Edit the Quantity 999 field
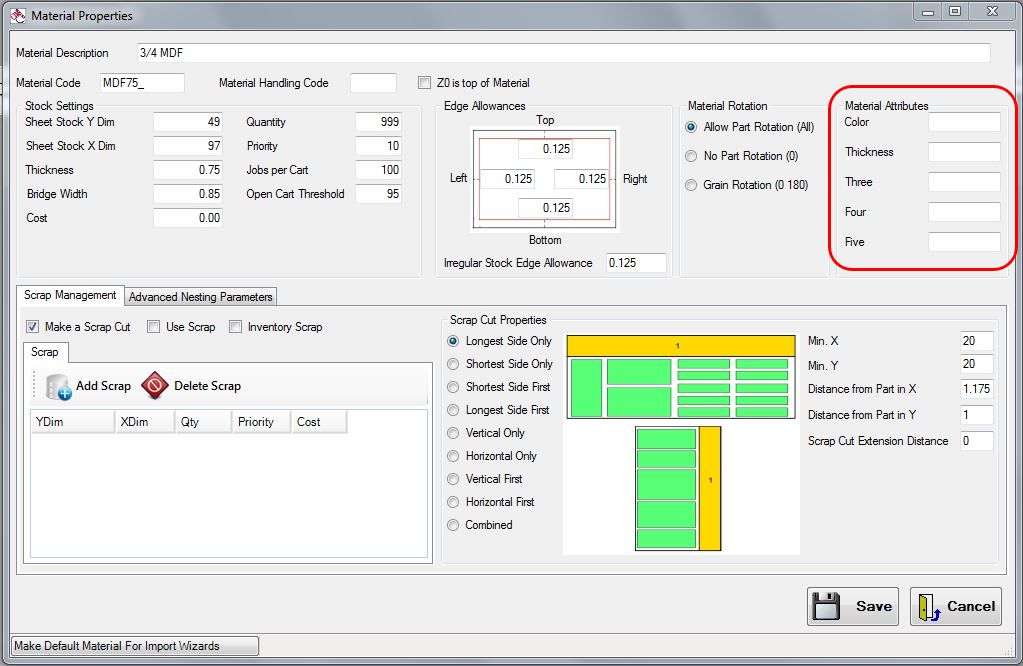This screenshot has height=666, width=1023. click(x=378, y=122)
